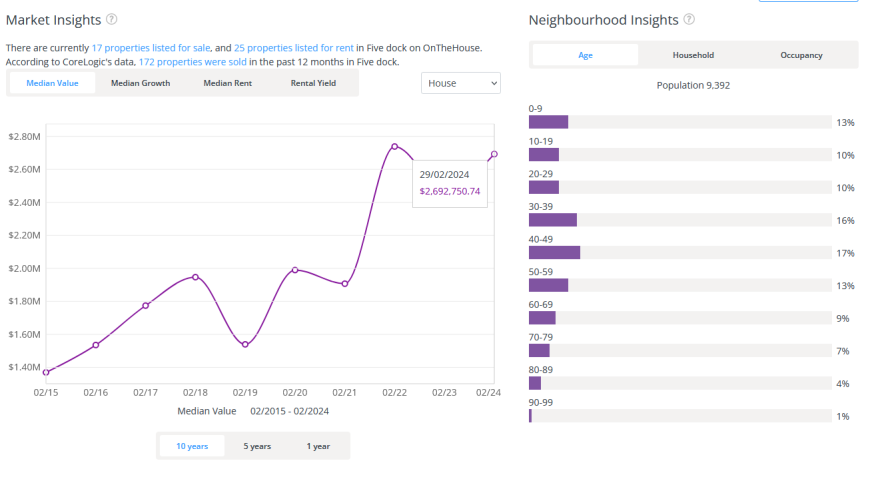Choose the 10 years range button
The image size is (870, 489).
tap(192, 446)
